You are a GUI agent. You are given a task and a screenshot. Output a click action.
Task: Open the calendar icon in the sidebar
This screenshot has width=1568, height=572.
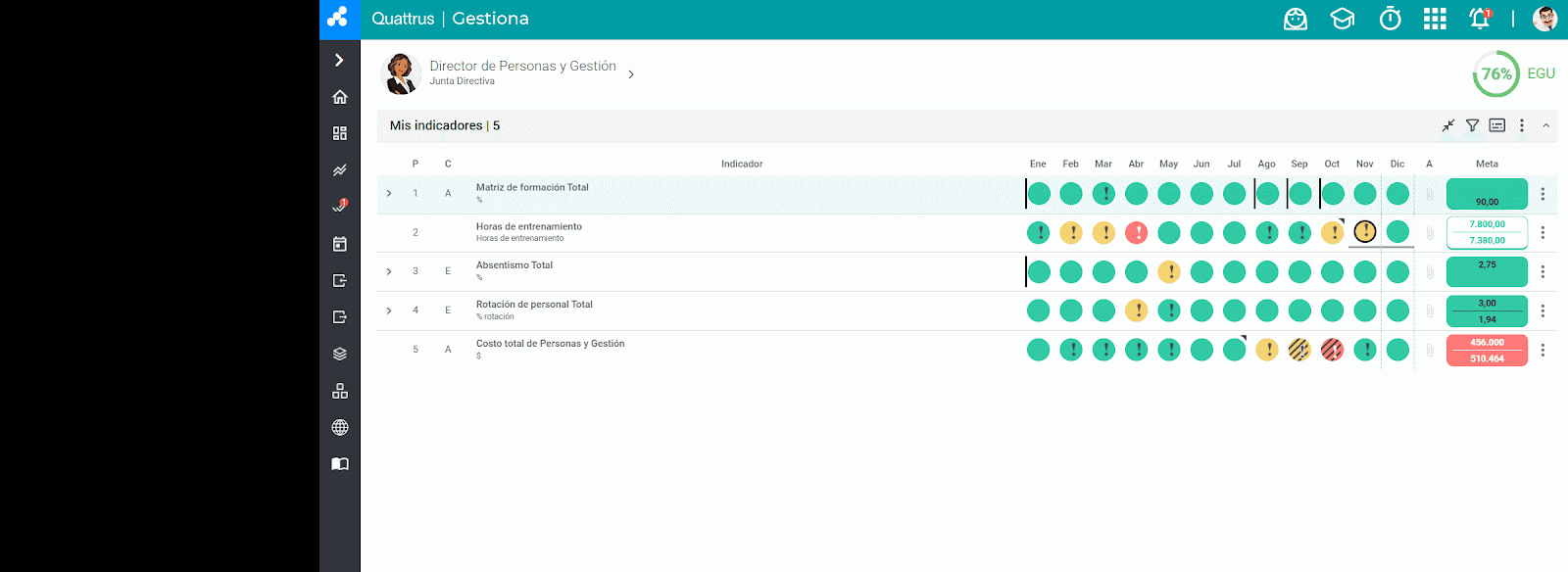(x=339, y=244)
